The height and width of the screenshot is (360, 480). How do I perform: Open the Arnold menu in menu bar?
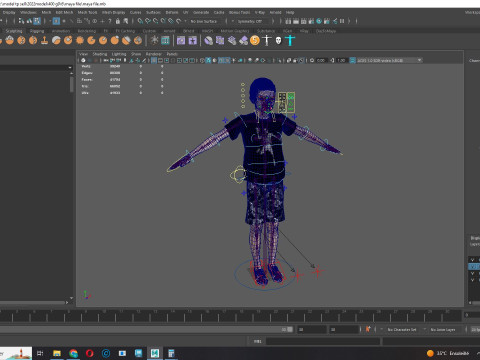point(275,12)
